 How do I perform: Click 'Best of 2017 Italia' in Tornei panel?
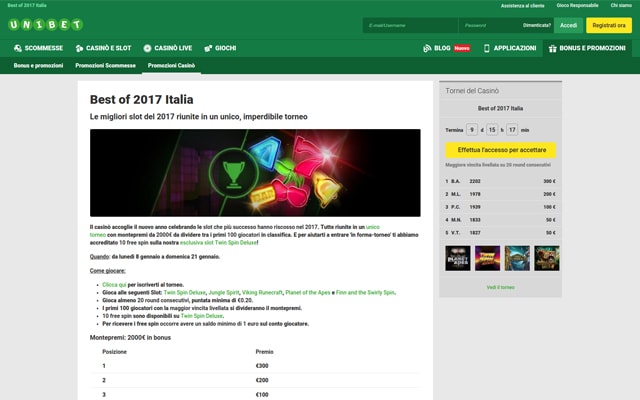(x=500, y=109)
